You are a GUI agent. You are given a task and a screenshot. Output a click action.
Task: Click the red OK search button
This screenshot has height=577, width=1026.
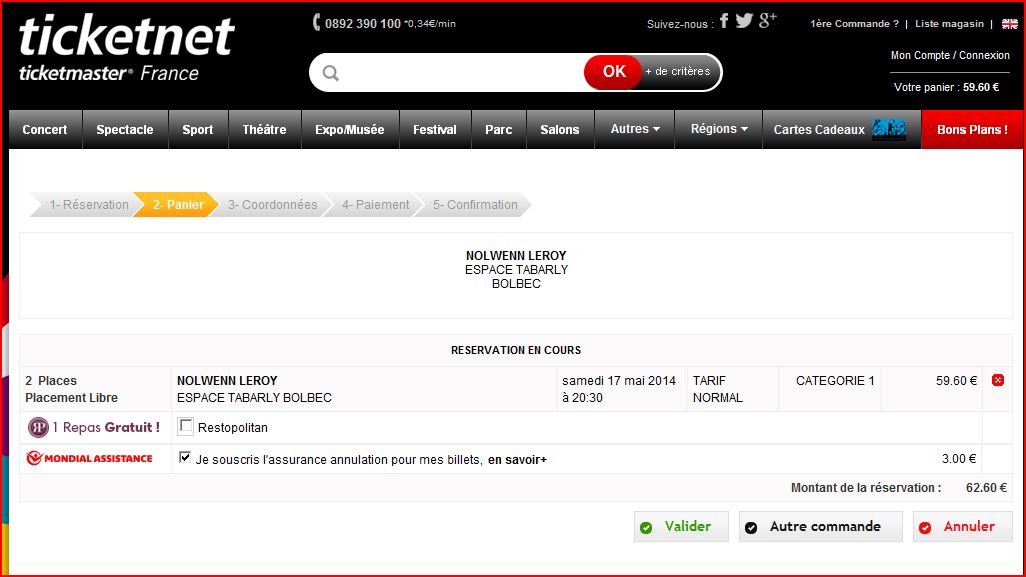(x=614, y=71)
